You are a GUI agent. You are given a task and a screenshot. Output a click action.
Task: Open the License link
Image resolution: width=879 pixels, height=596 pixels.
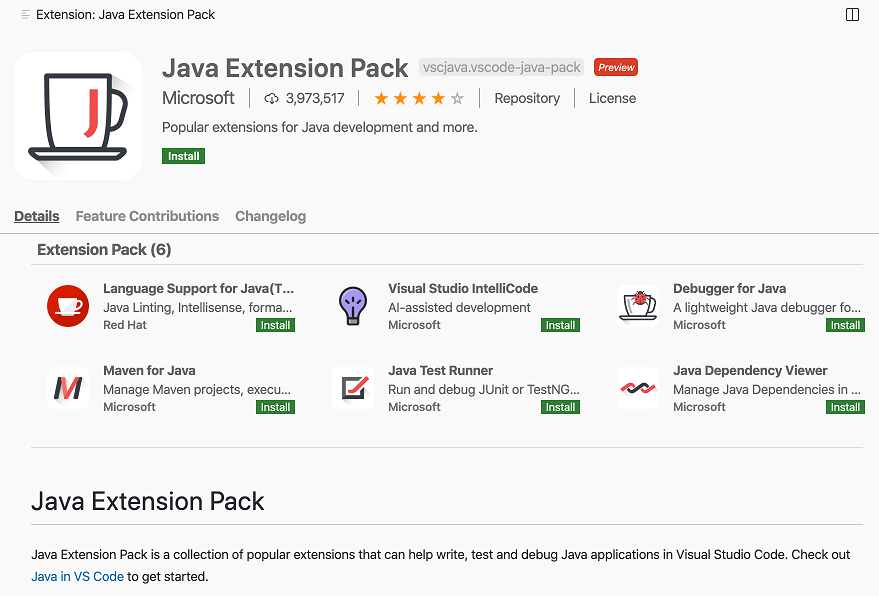pyautogui.click(x=611, y=98)
